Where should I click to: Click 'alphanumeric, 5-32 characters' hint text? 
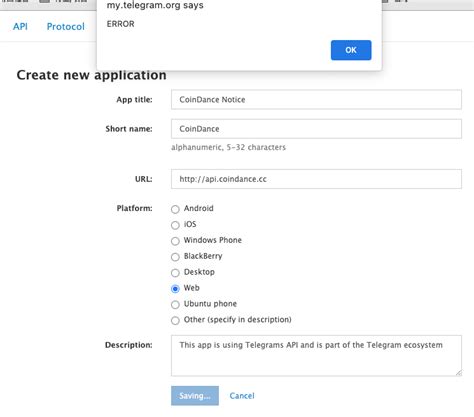click(x=228, y=147)
